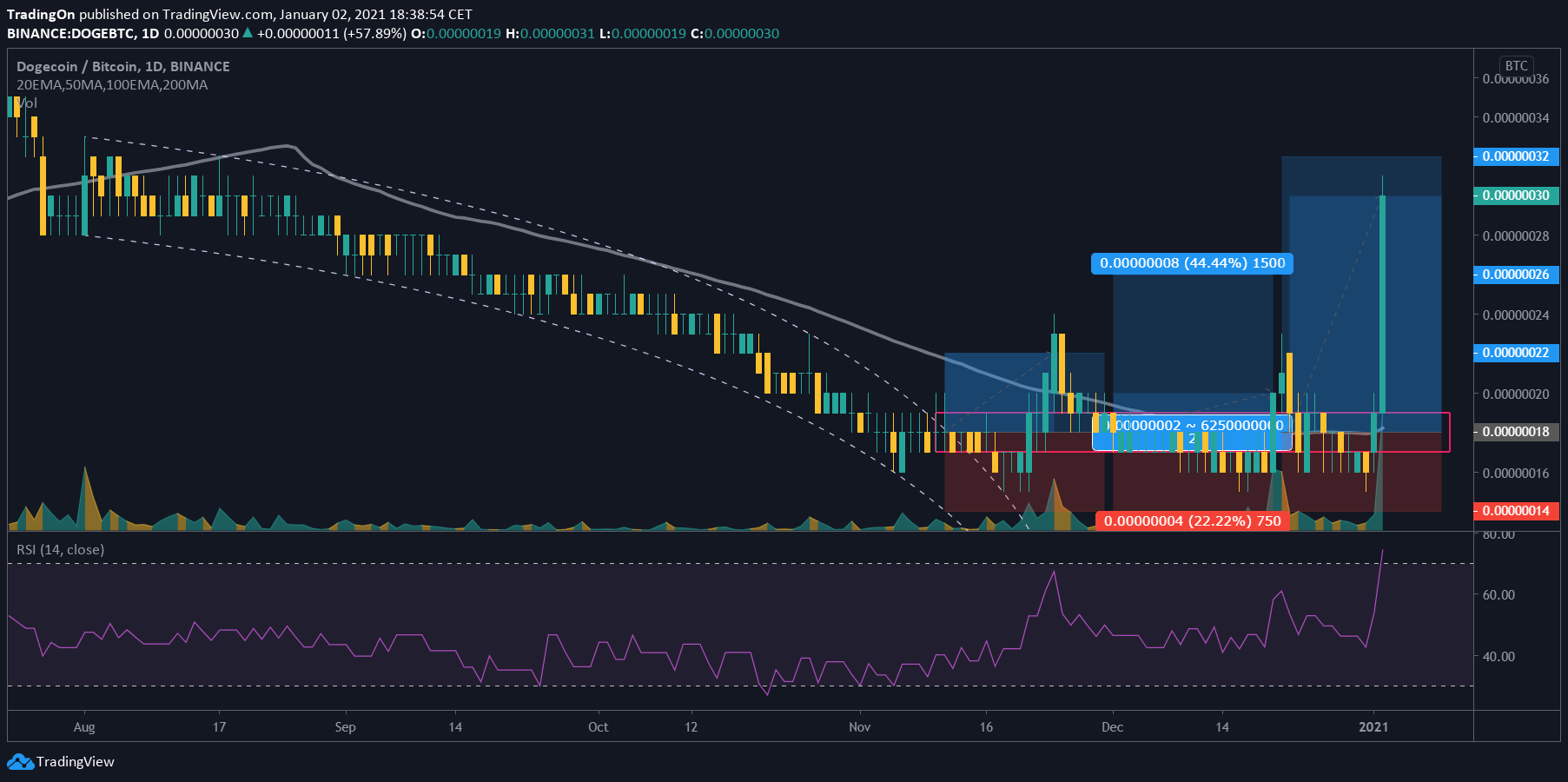Select the Dogecoin / Bitcoin, 1D, BINANCE title

tap(123, 67)
